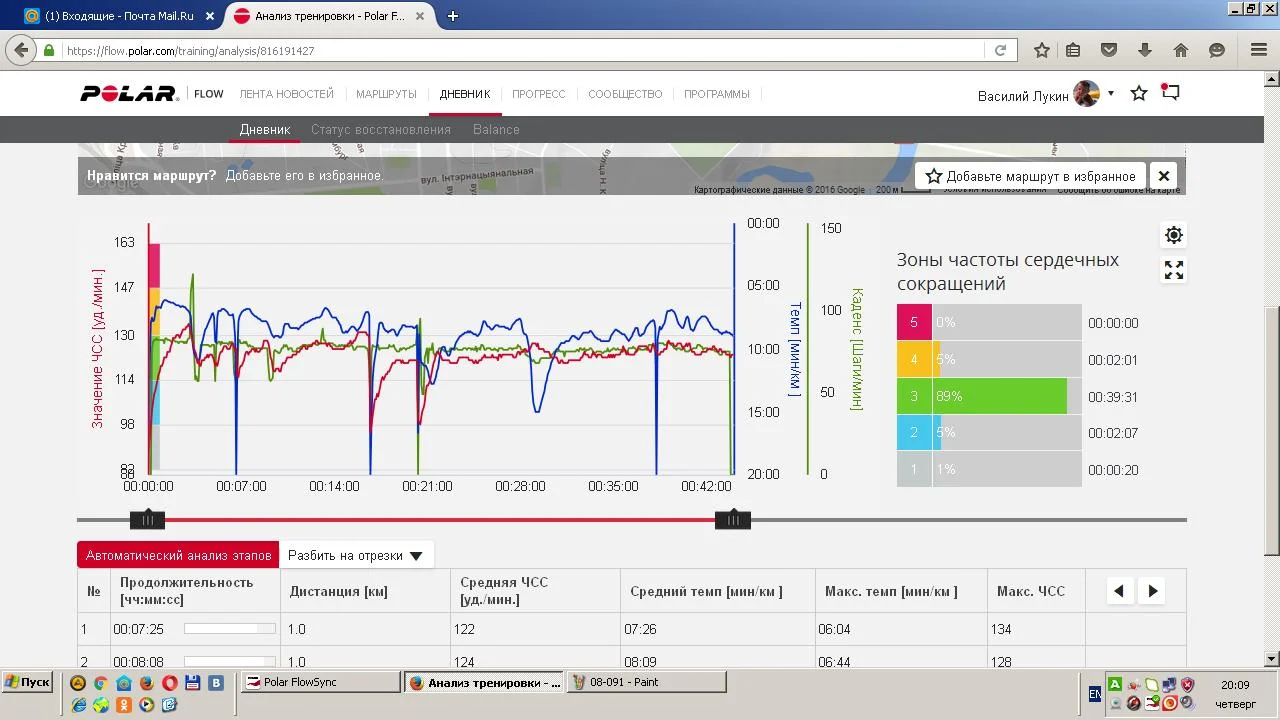Click Добавьте маршрут в избранное button
Image resolution: width=1280 pixels, height=720 pixels.
pos(1031,176)
